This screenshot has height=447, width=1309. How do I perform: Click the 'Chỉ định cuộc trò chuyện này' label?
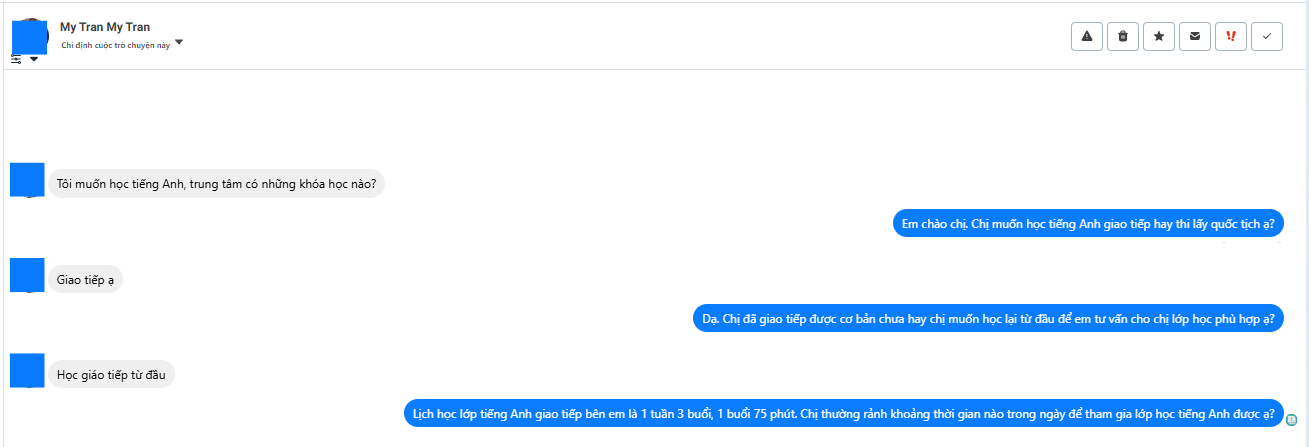tap(115, 45)
